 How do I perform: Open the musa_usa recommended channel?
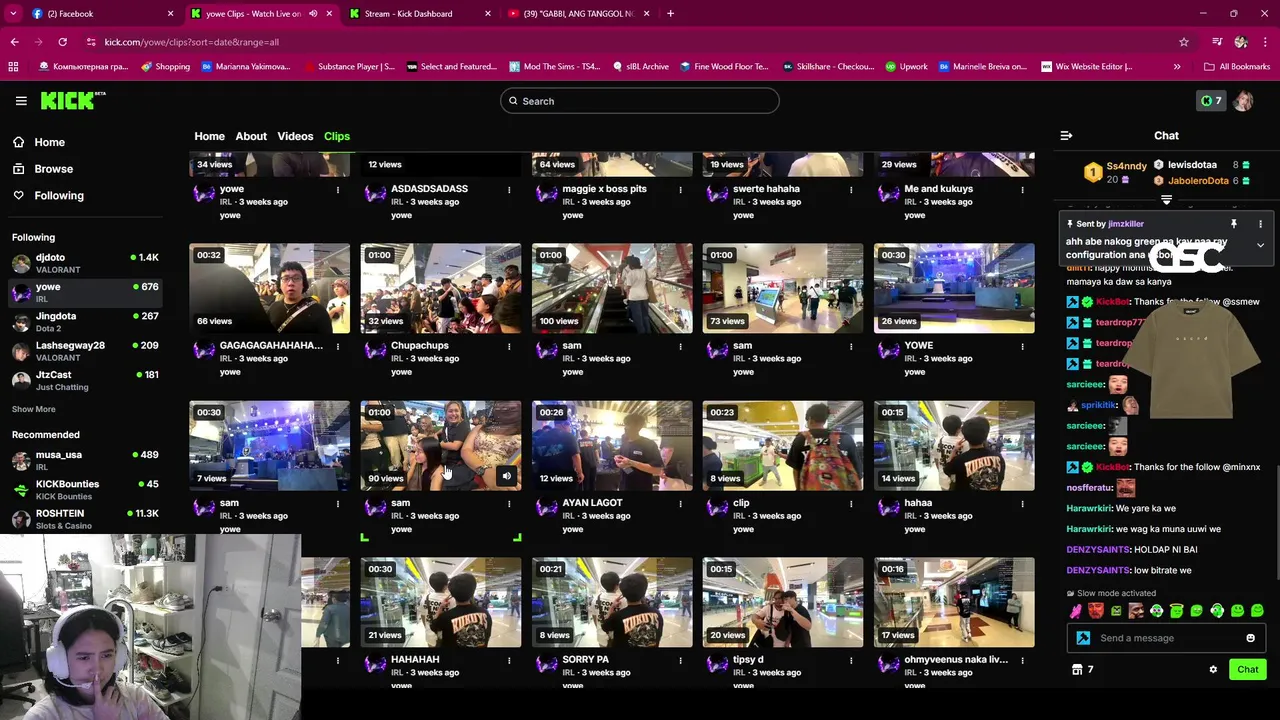pos(85,460)
